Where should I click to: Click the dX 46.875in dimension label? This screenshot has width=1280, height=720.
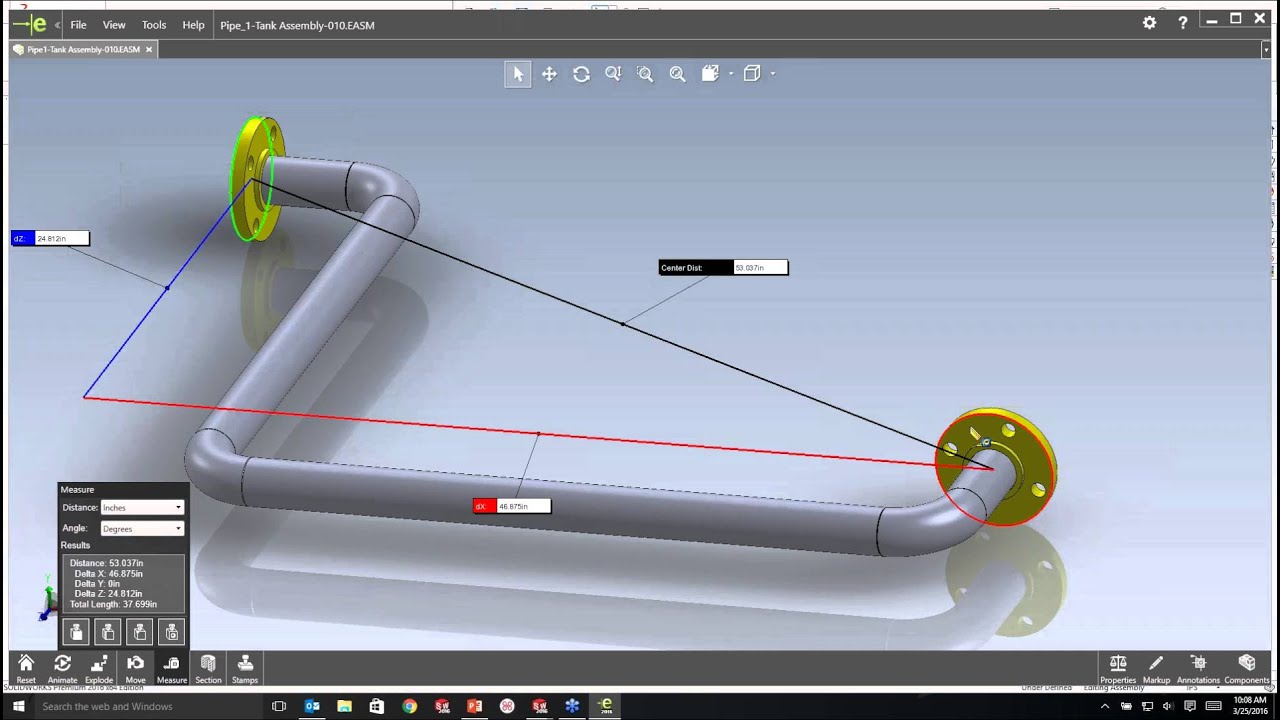point(512,506)
